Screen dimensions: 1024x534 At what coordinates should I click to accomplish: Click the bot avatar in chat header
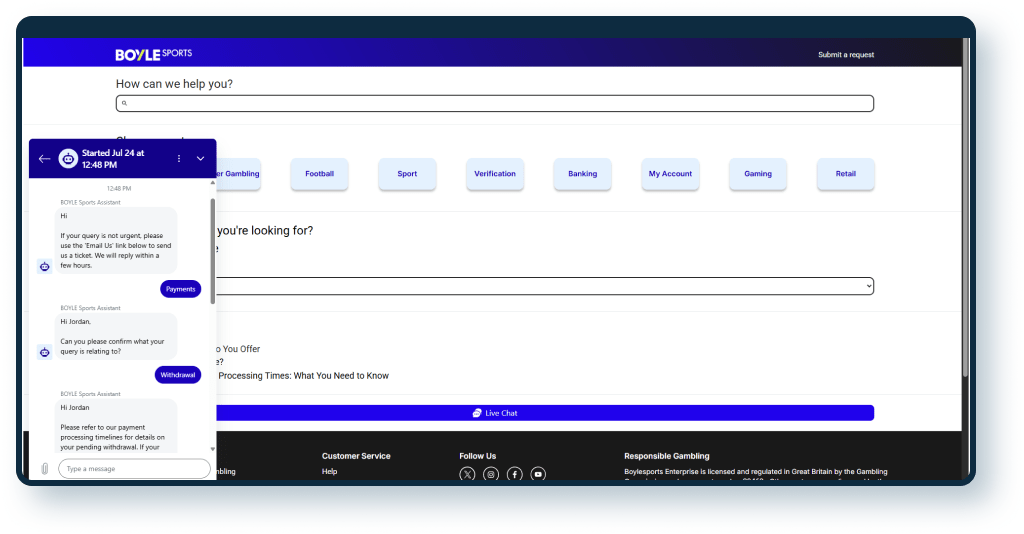point(68,158)
